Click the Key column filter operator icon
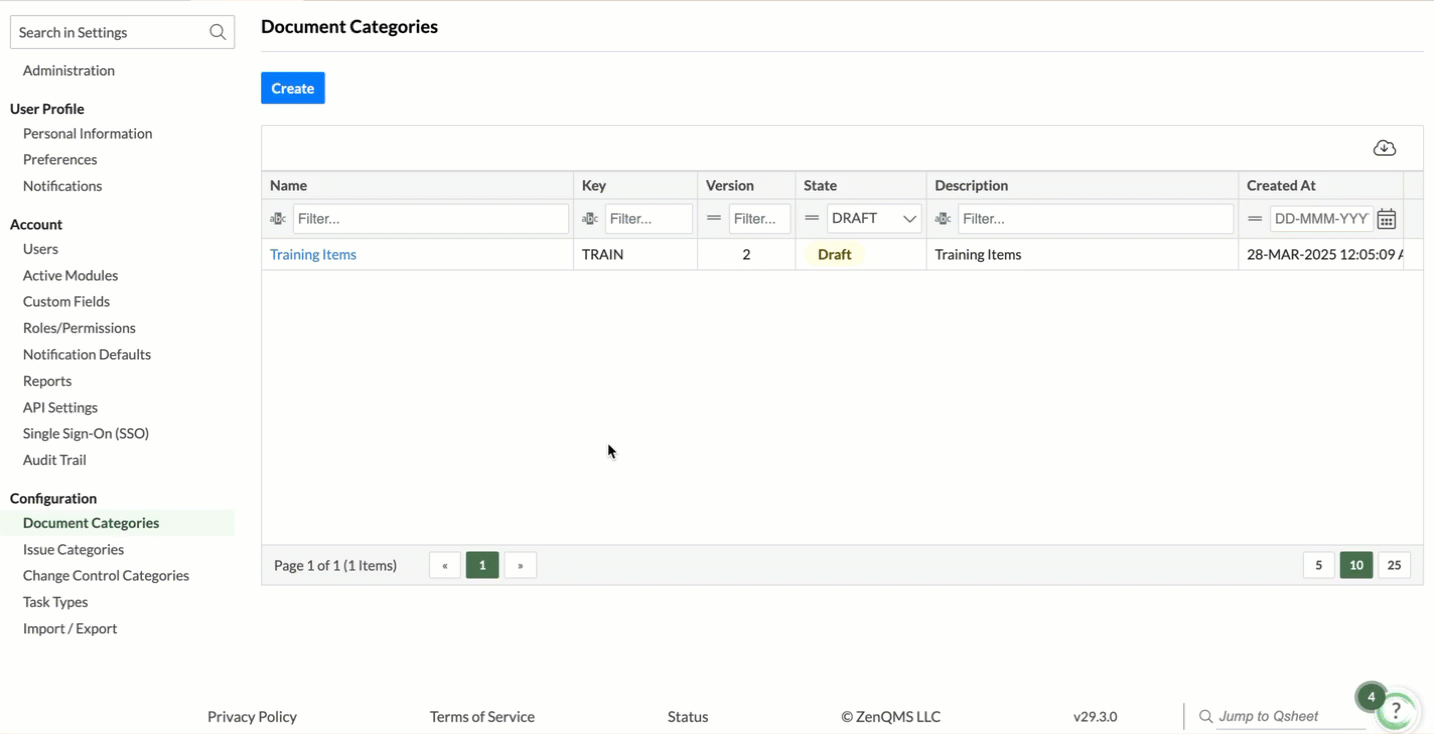The height and width of the screenshot is (734, 1434). tap(590, 219)
